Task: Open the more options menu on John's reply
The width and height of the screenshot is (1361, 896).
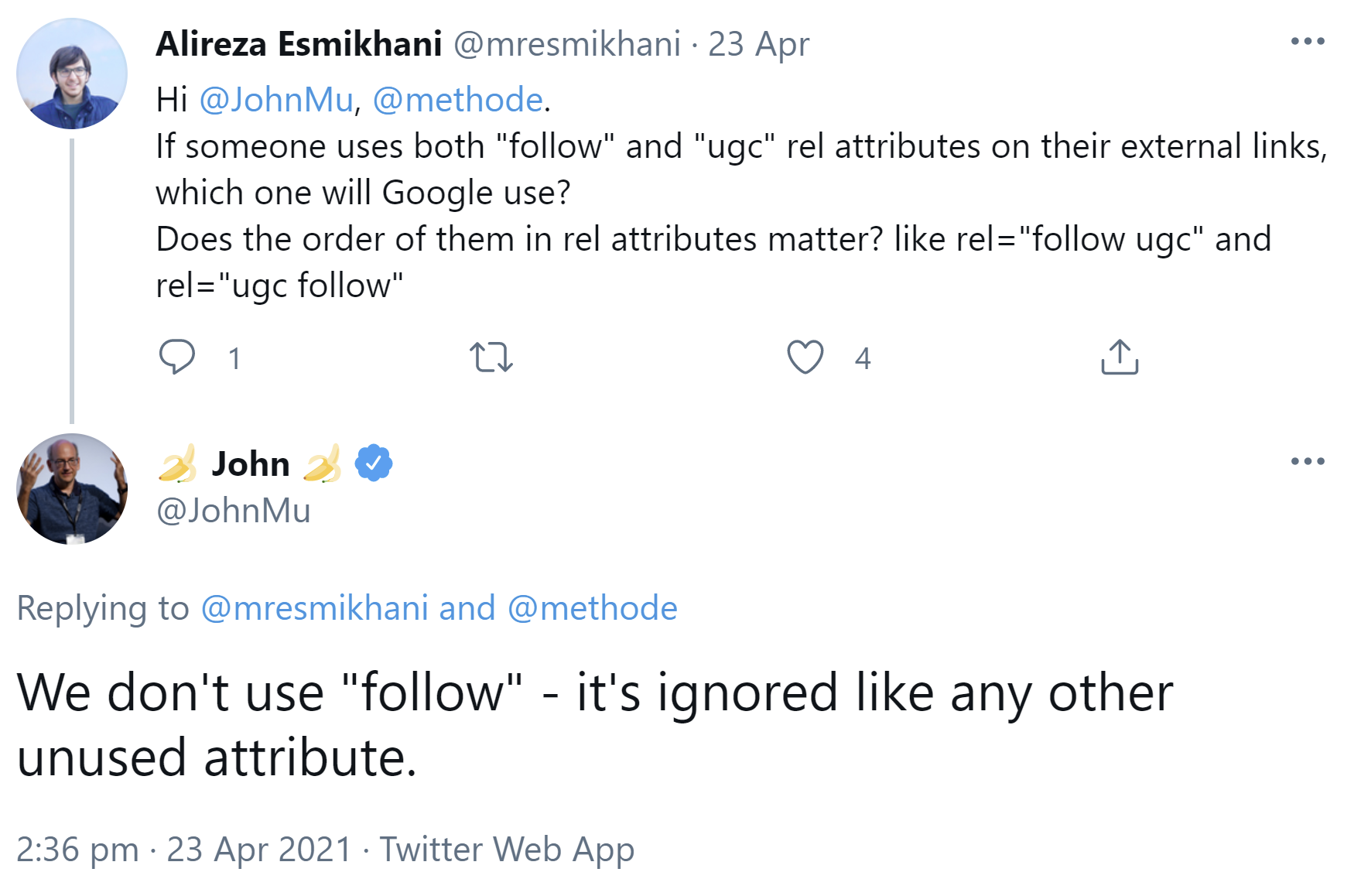Action: (1309, 462)
